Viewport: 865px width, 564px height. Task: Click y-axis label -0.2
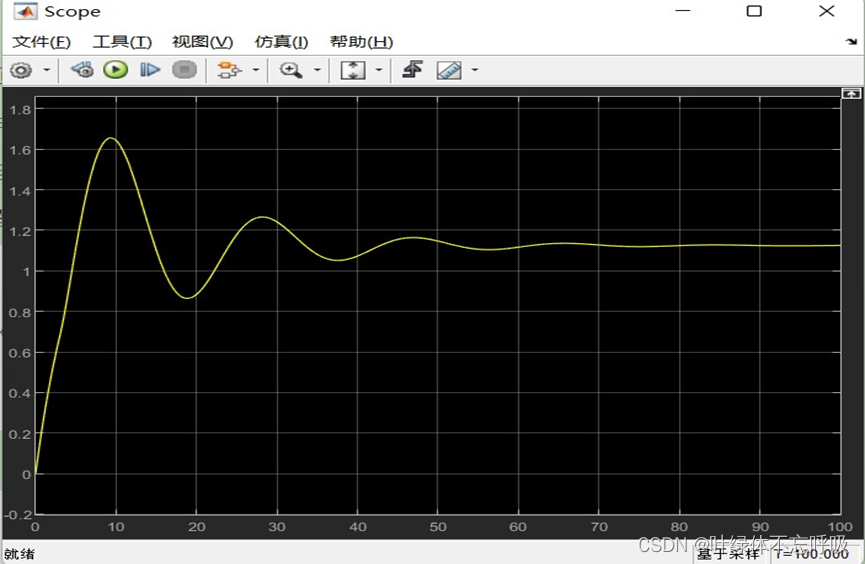click(x=18, y=514)
